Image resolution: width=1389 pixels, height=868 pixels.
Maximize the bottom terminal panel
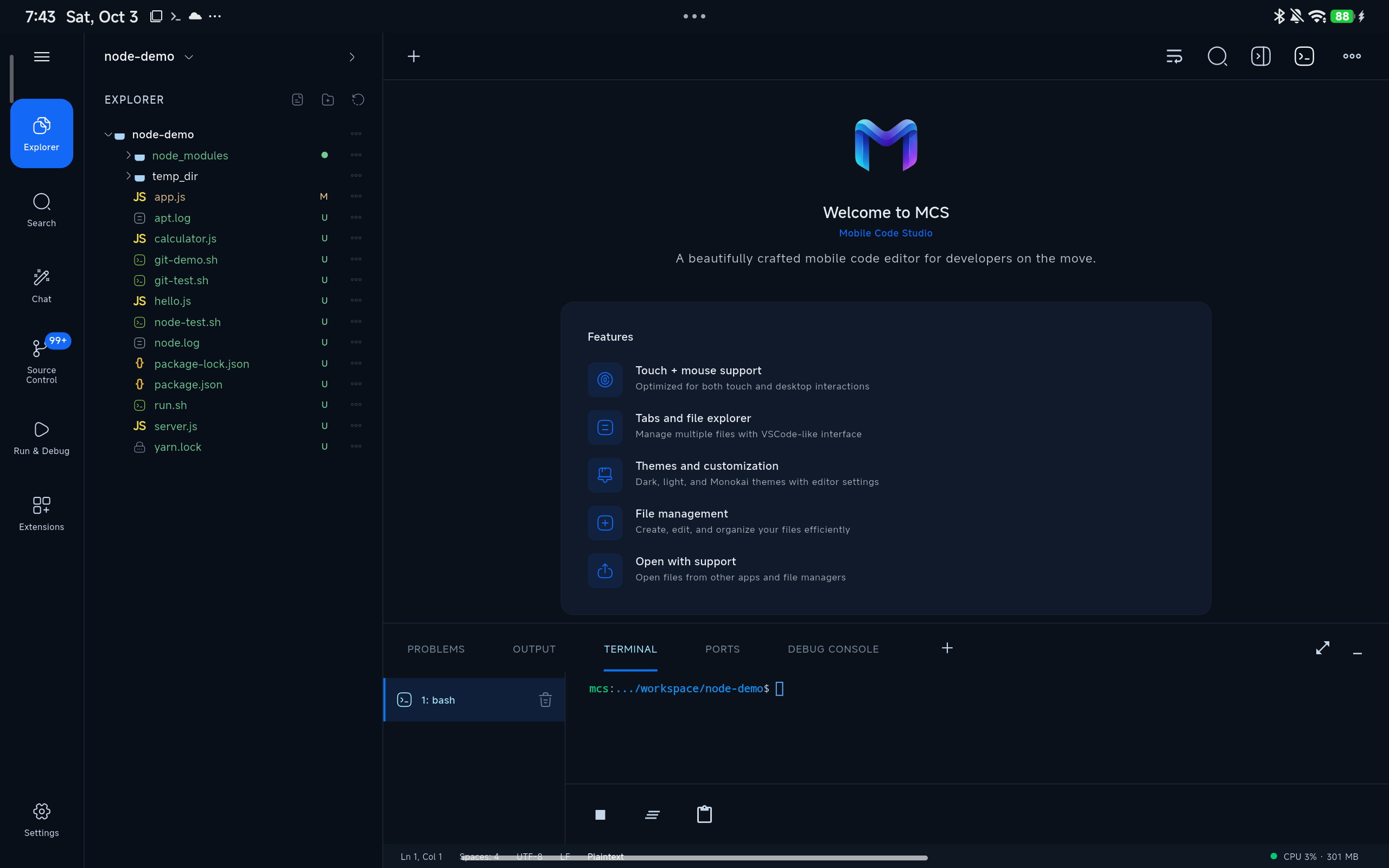click(x=1322, y=648)
